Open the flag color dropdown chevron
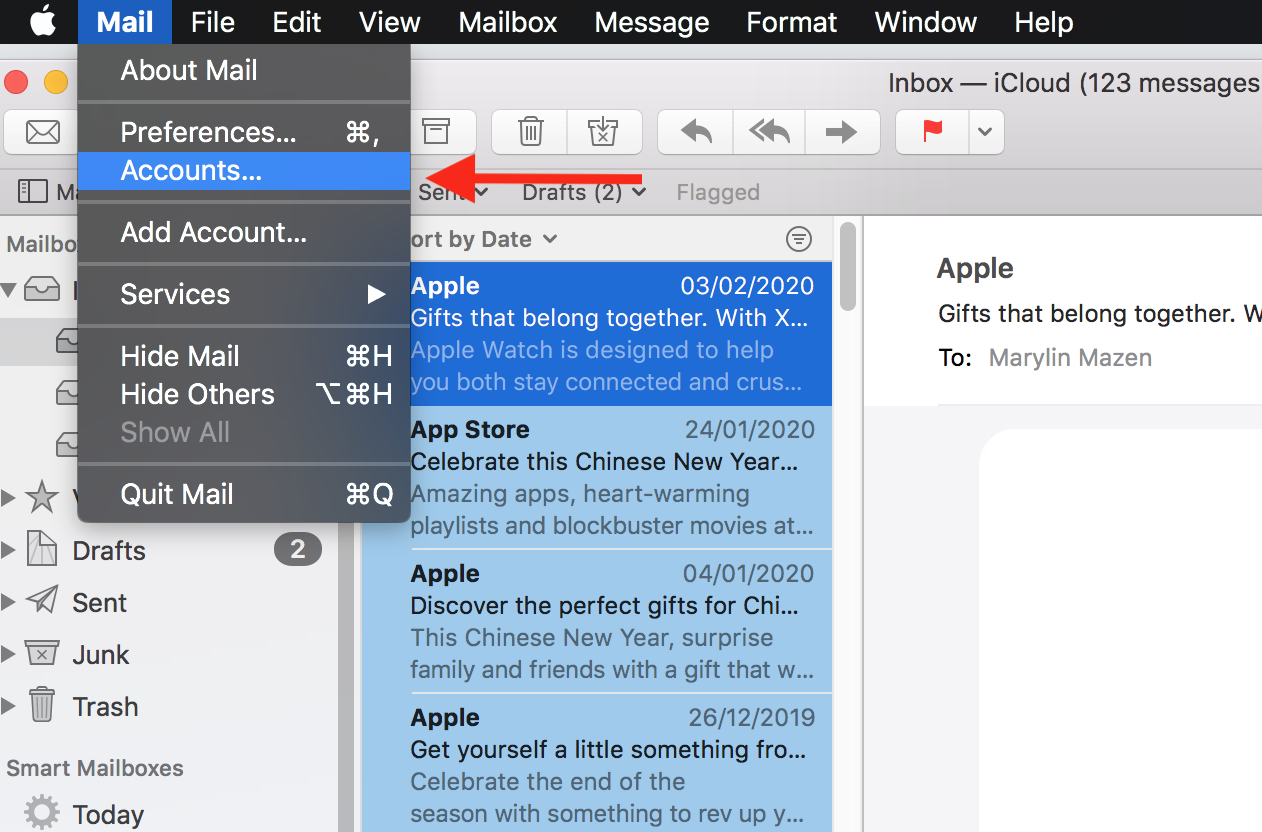 (986, 131)
